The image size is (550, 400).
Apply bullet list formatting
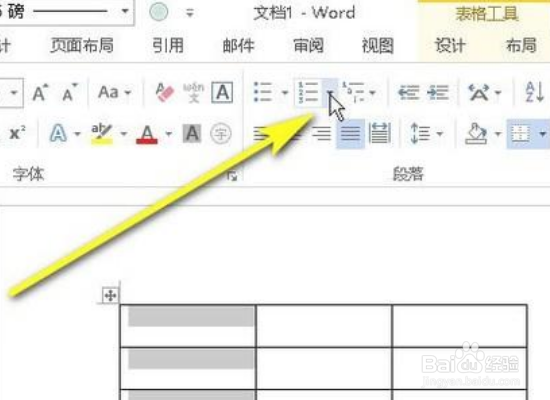263,93
